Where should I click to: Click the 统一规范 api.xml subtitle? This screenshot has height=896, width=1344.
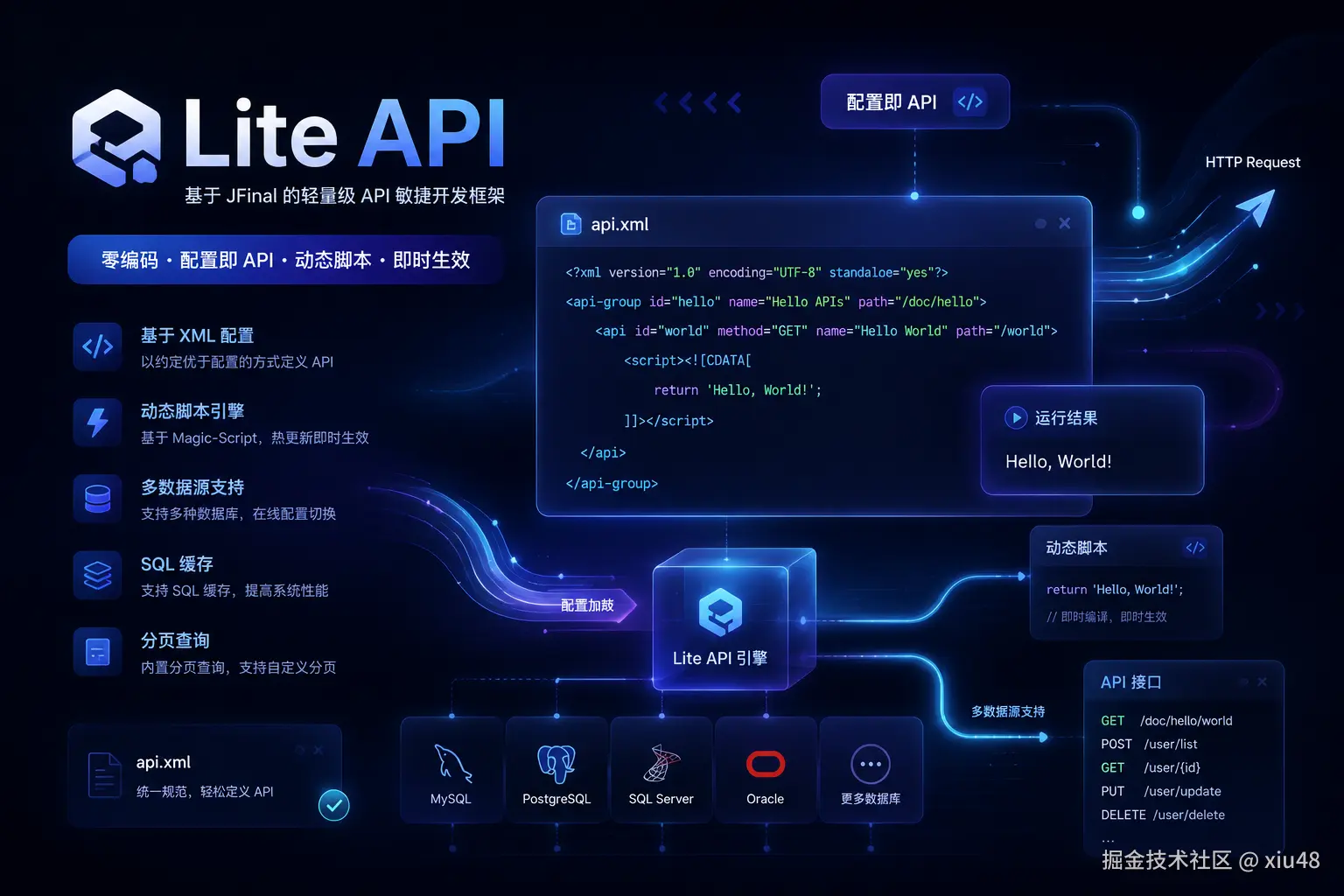point(205,792)
